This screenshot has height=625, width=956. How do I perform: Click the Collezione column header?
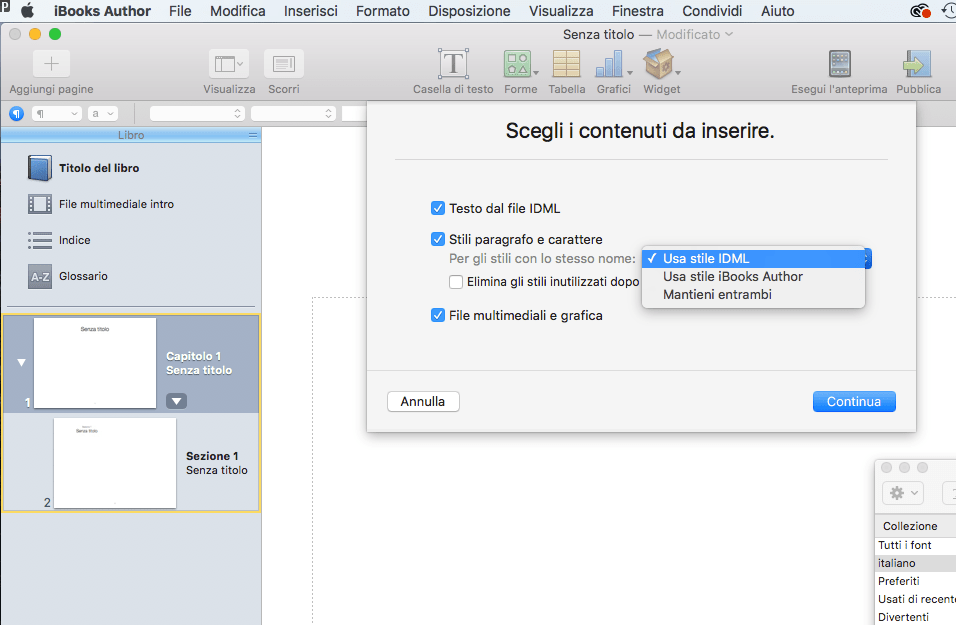pos(915,526)
